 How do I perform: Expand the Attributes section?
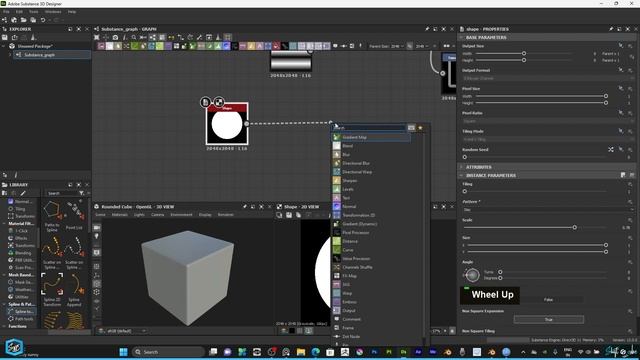(462, 167)
